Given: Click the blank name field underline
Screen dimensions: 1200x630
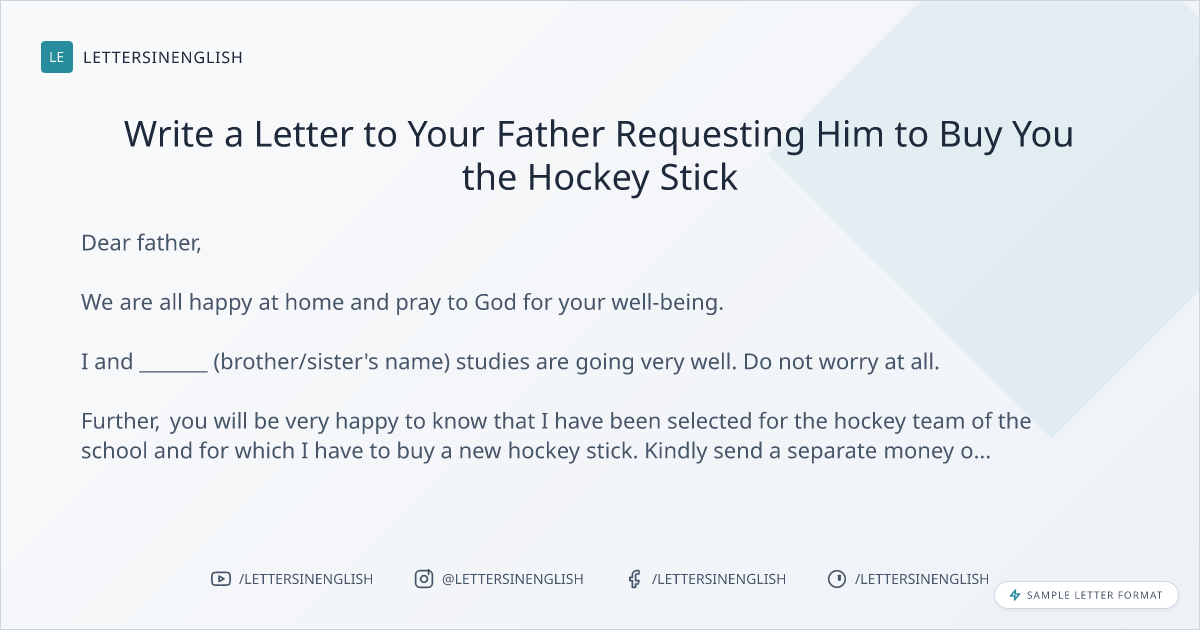Looking at the screenshot, I should 173,362.
